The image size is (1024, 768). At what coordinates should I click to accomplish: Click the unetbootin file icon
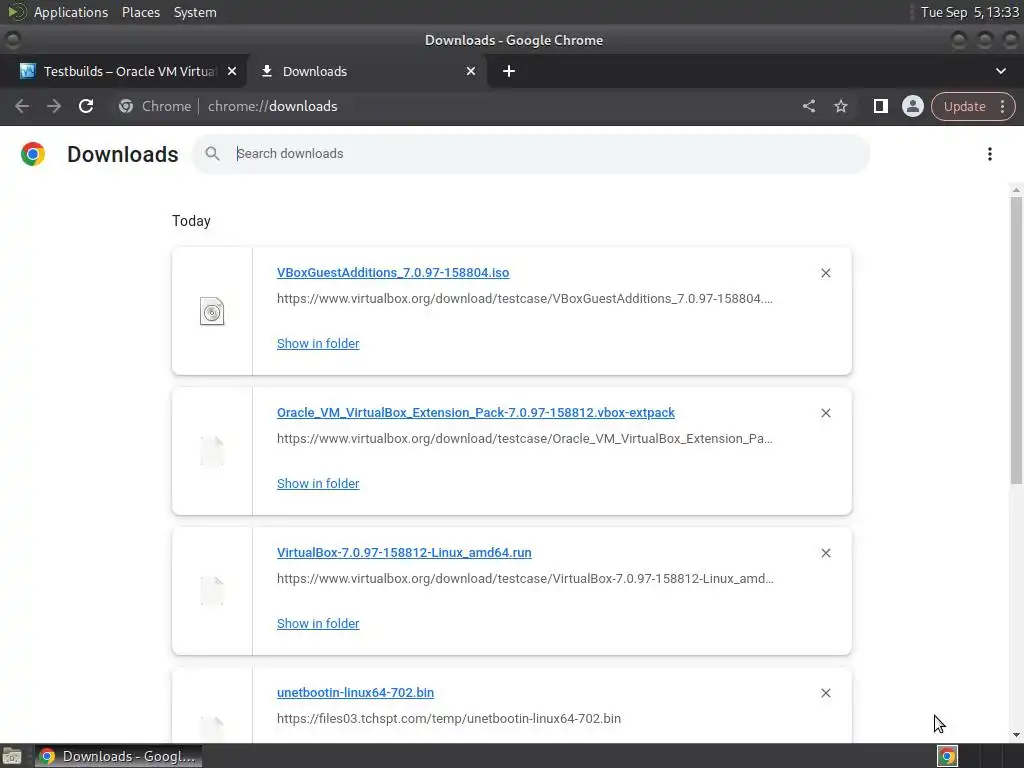tap(212, 728)
